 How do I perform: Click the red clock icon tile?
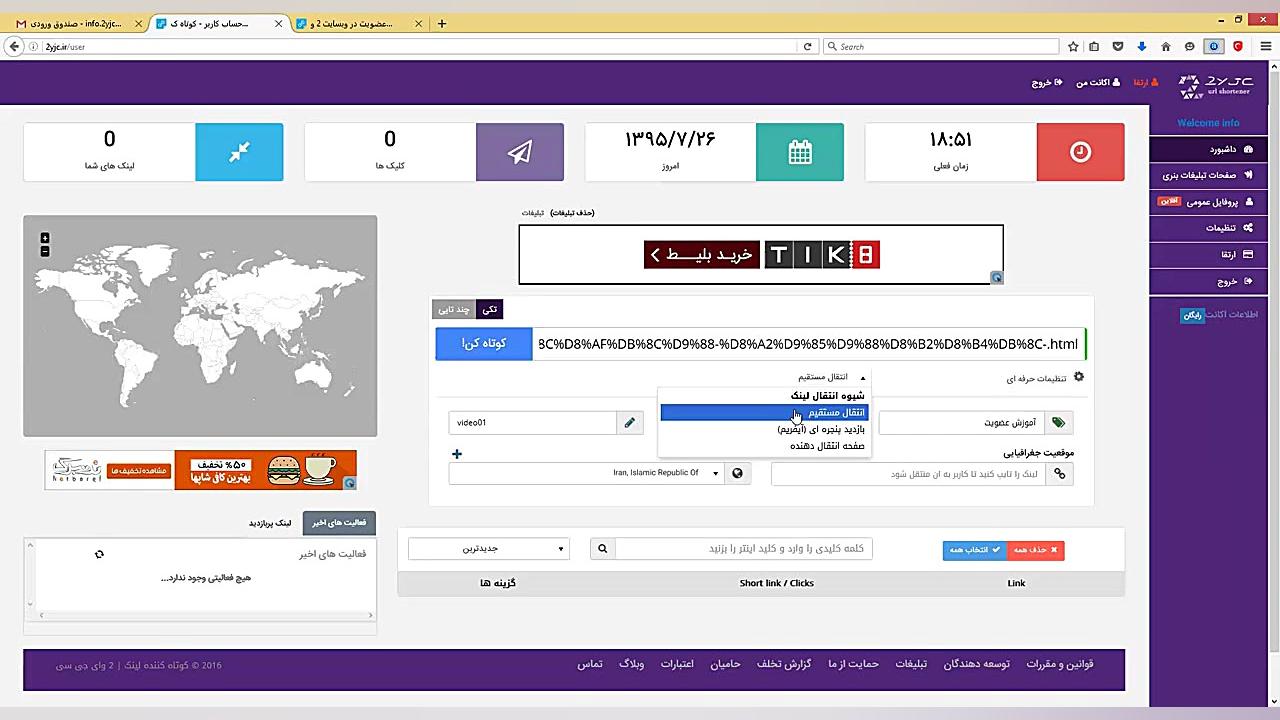[x=1080, y=152]
